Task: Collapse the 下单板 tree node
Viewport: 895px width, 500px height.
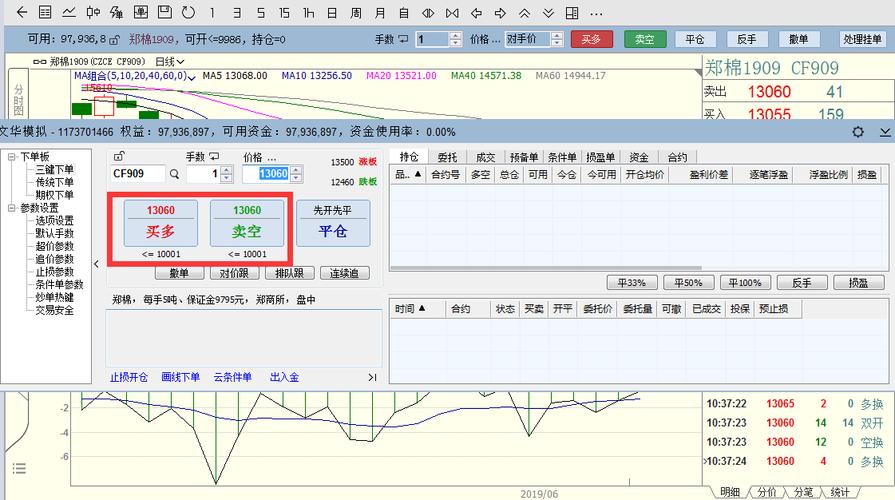Action: (x=11, y=156)
